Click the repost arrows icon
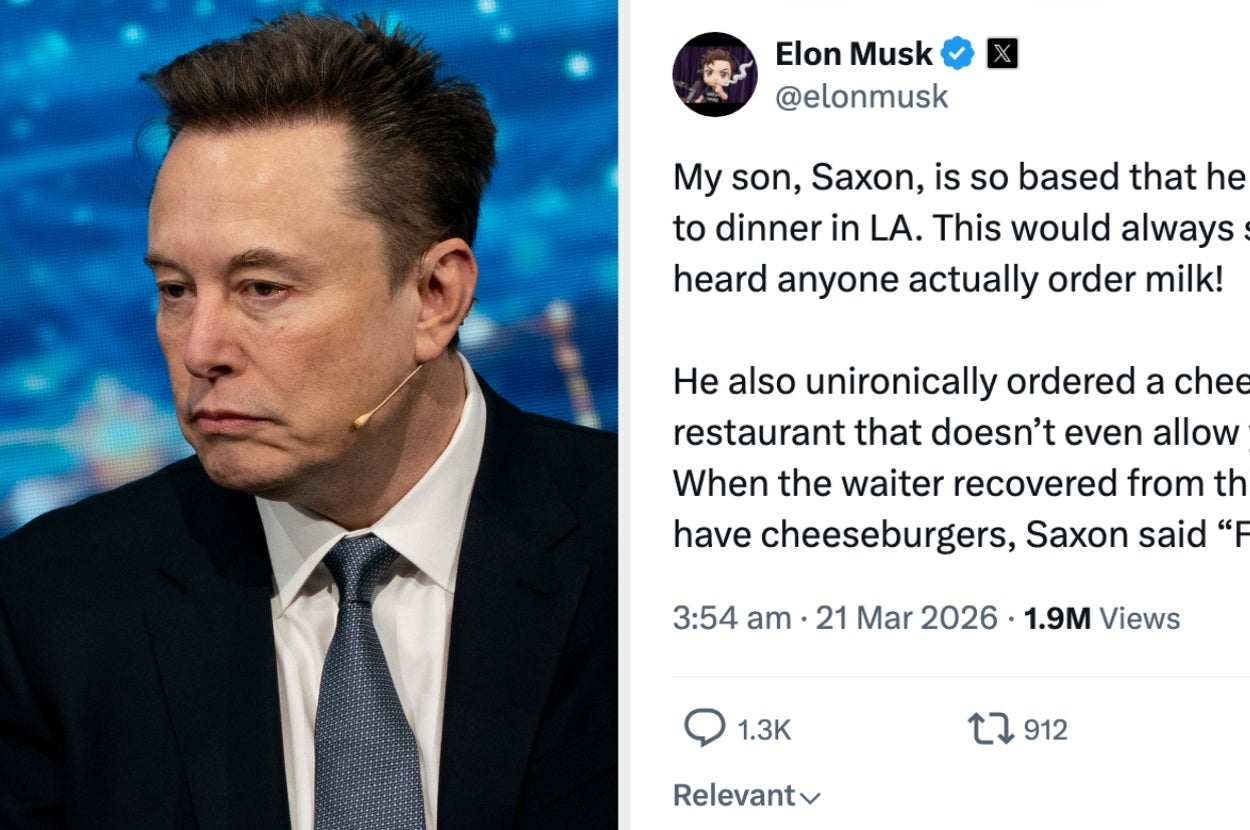This screenshot has height=830, width=1250. tap(990, 728)
